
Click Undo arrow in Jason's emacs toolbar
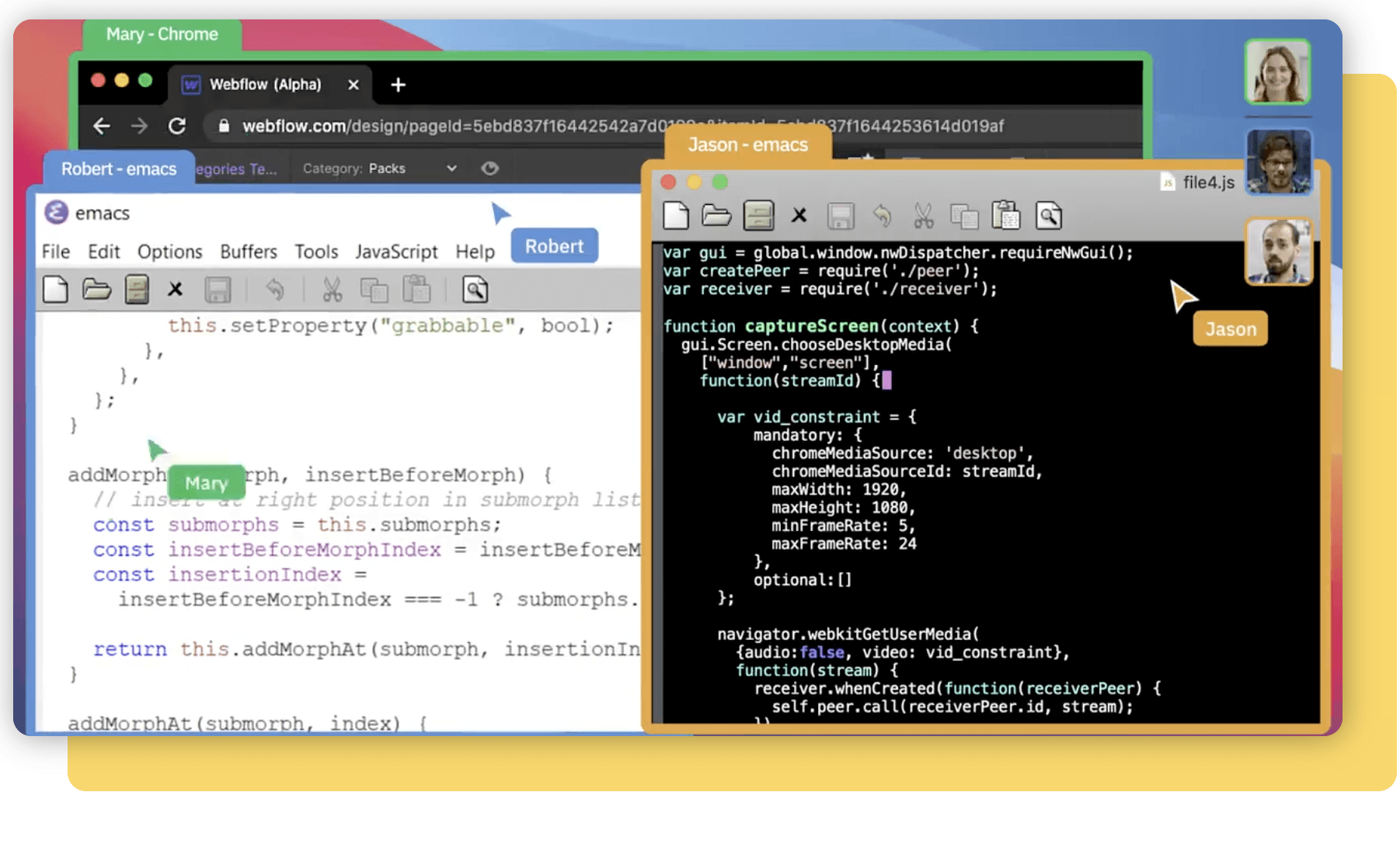(x=882, y=216)
